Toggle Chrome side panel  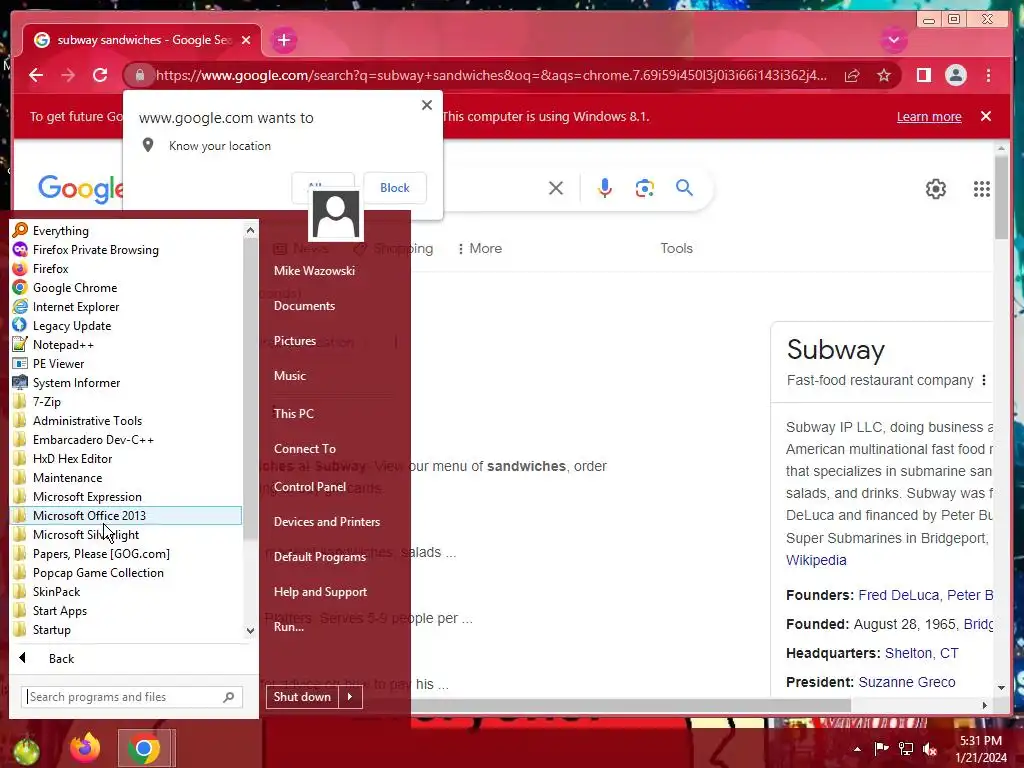[923, 75]
